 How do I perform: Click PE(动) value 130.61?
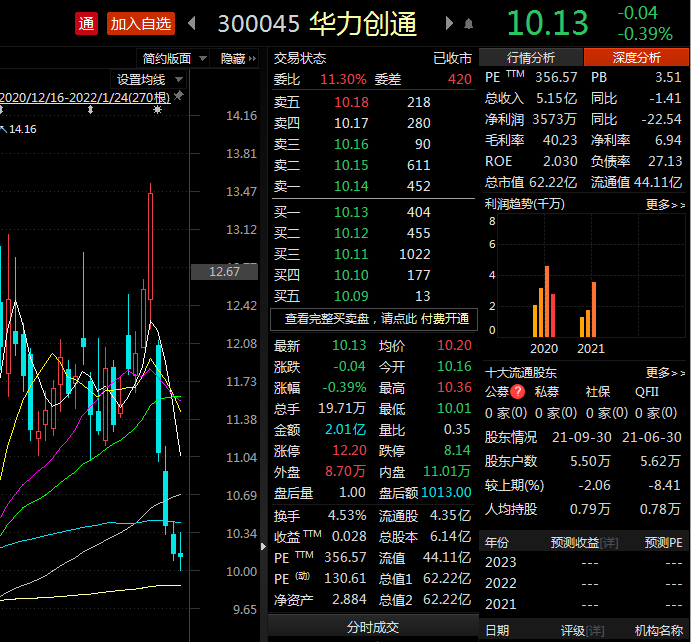coord(345,579)
